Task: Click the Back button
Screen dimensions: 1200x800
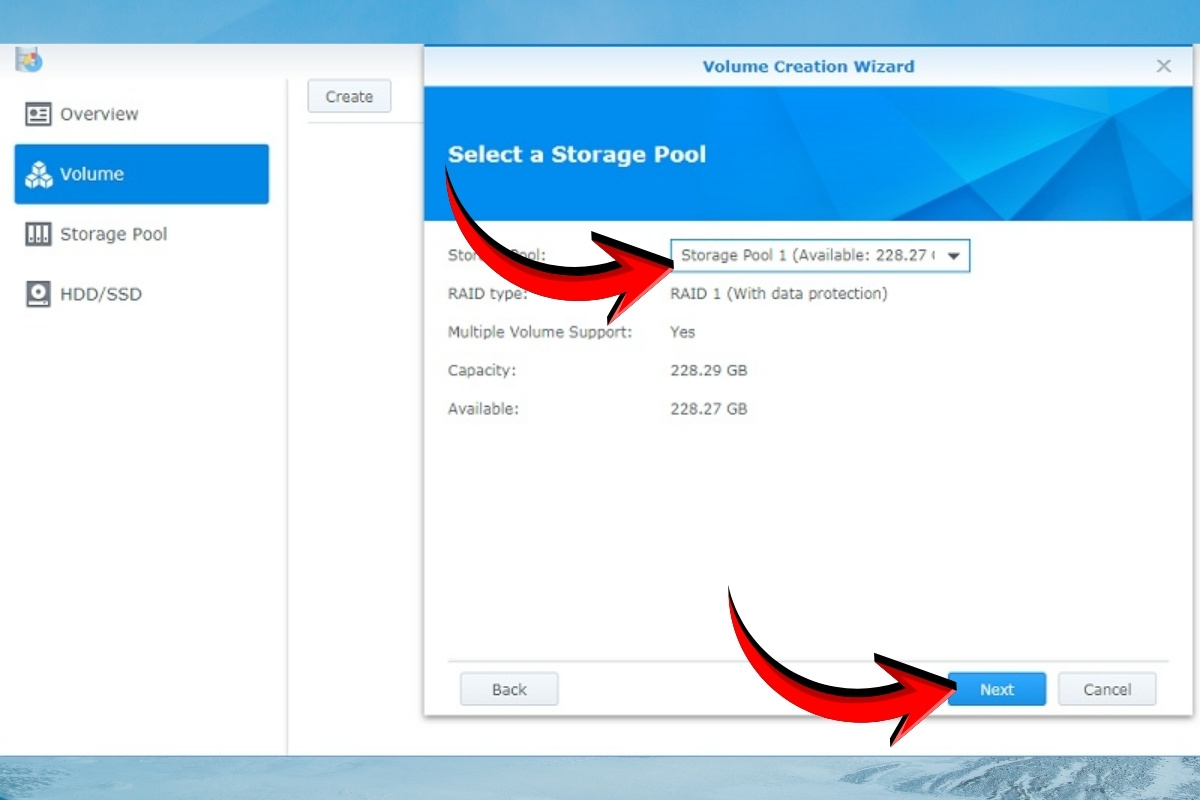Action: pos(509,689)
